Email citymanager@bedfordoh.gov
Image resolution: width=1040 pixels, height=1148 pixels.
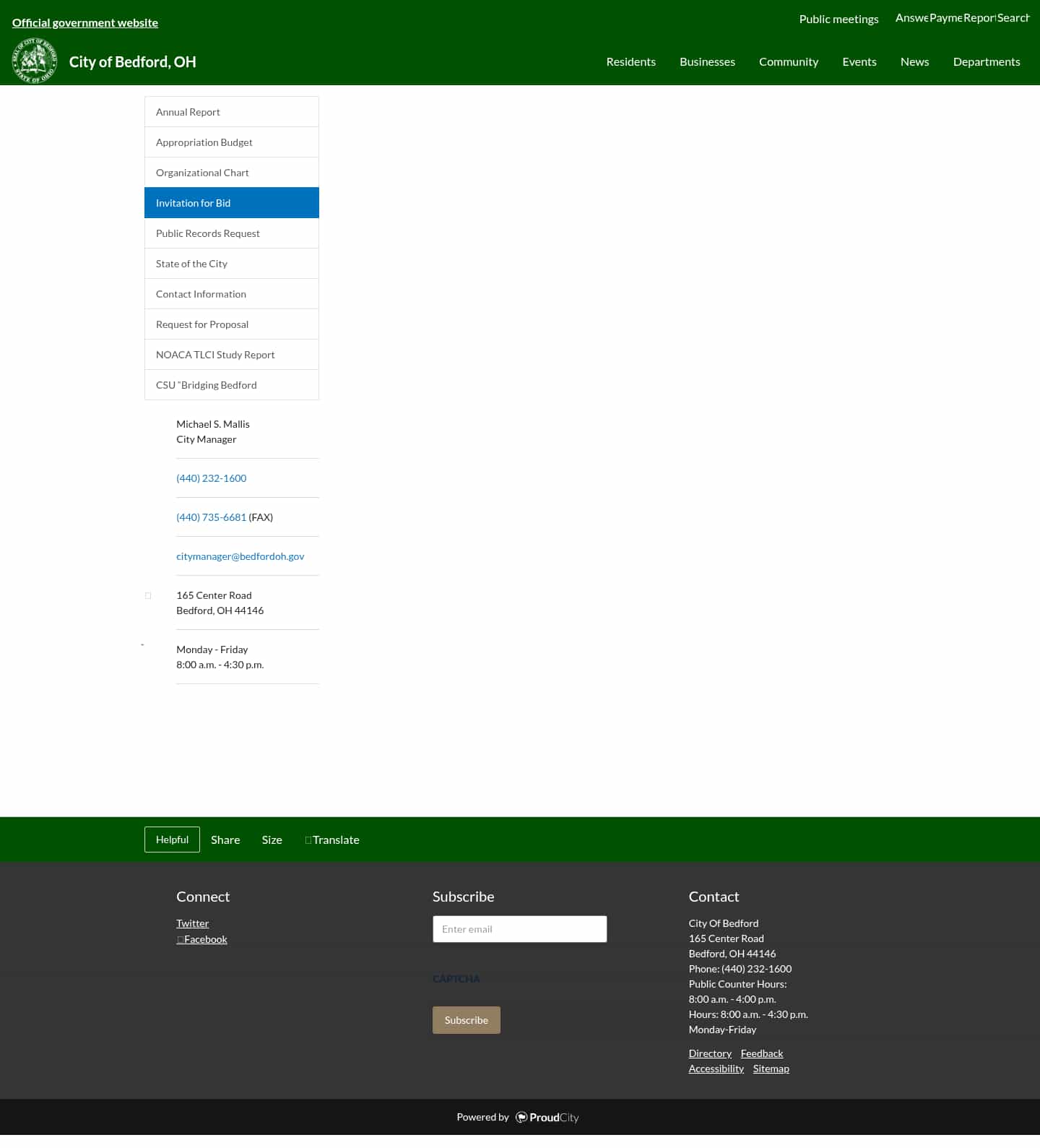pos(240,556)
